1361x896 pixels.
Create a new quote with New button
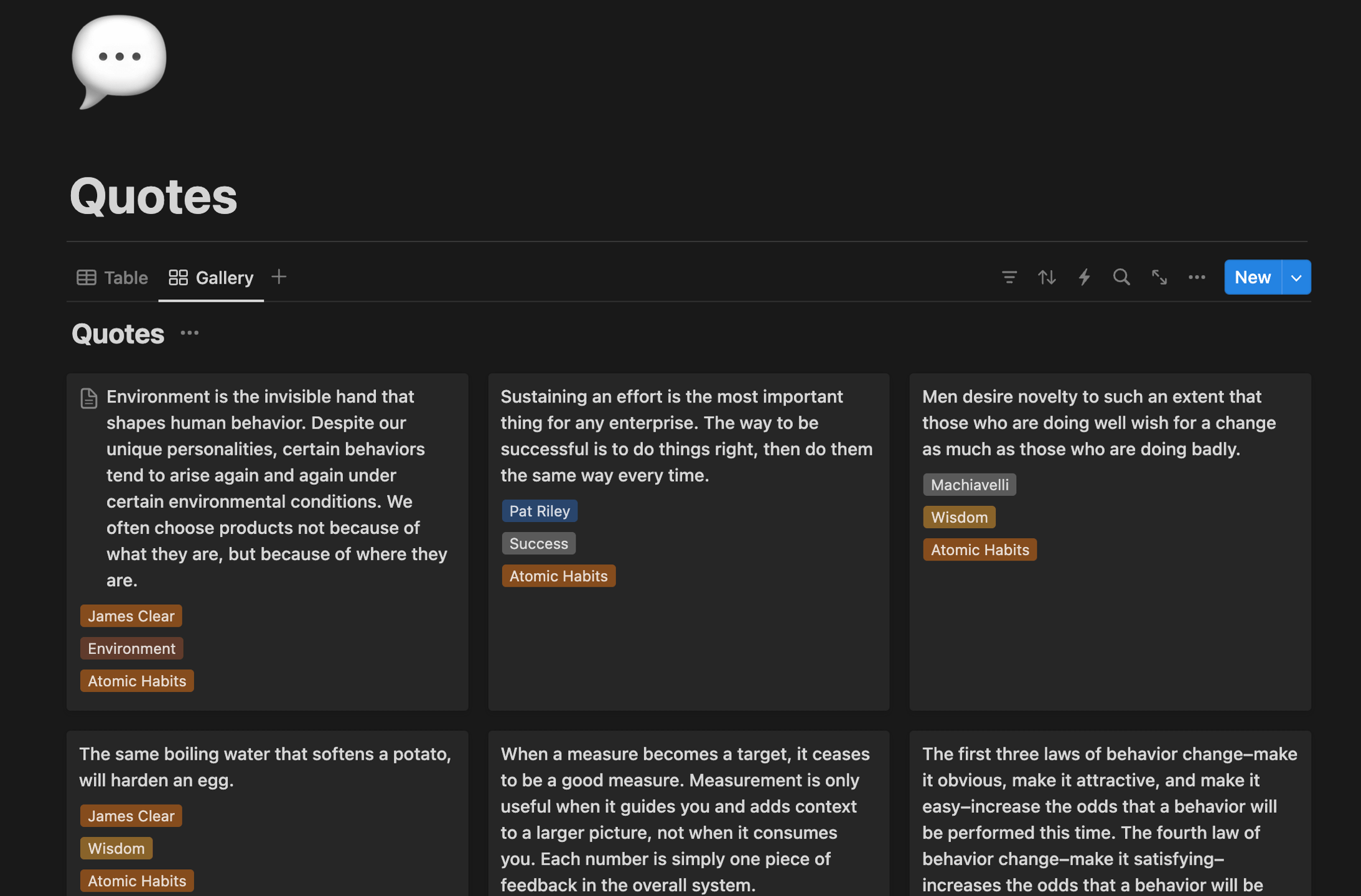coord(1253,277)
